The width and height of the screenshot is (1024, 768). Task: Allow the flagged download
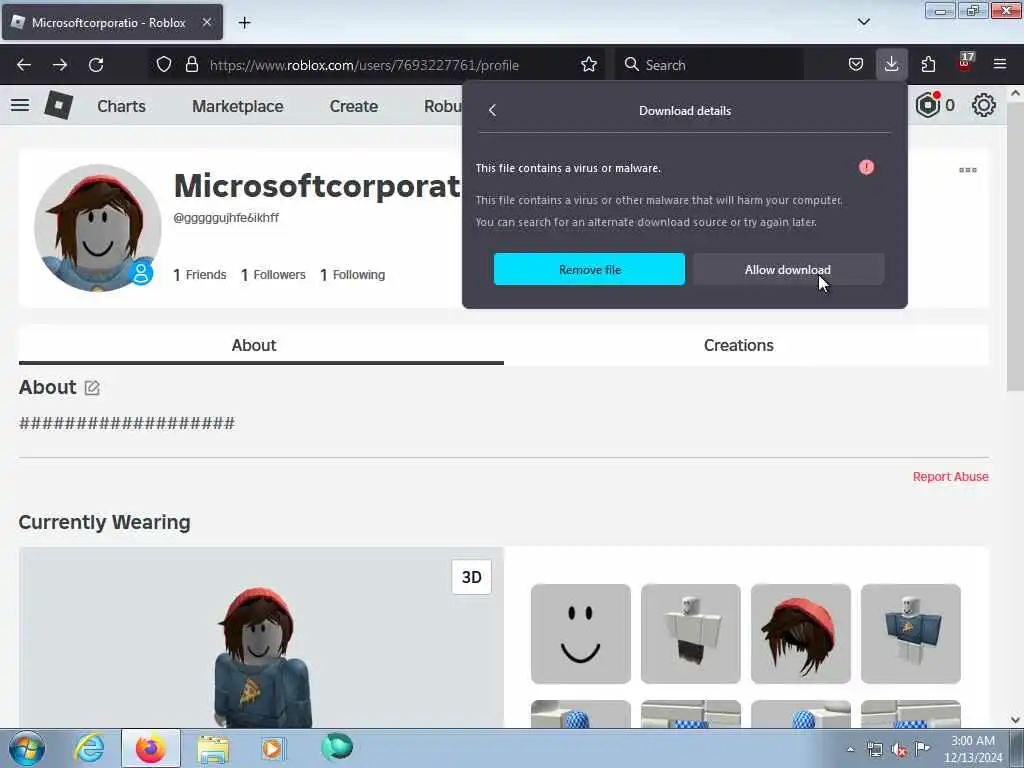[x=788, y=269]
